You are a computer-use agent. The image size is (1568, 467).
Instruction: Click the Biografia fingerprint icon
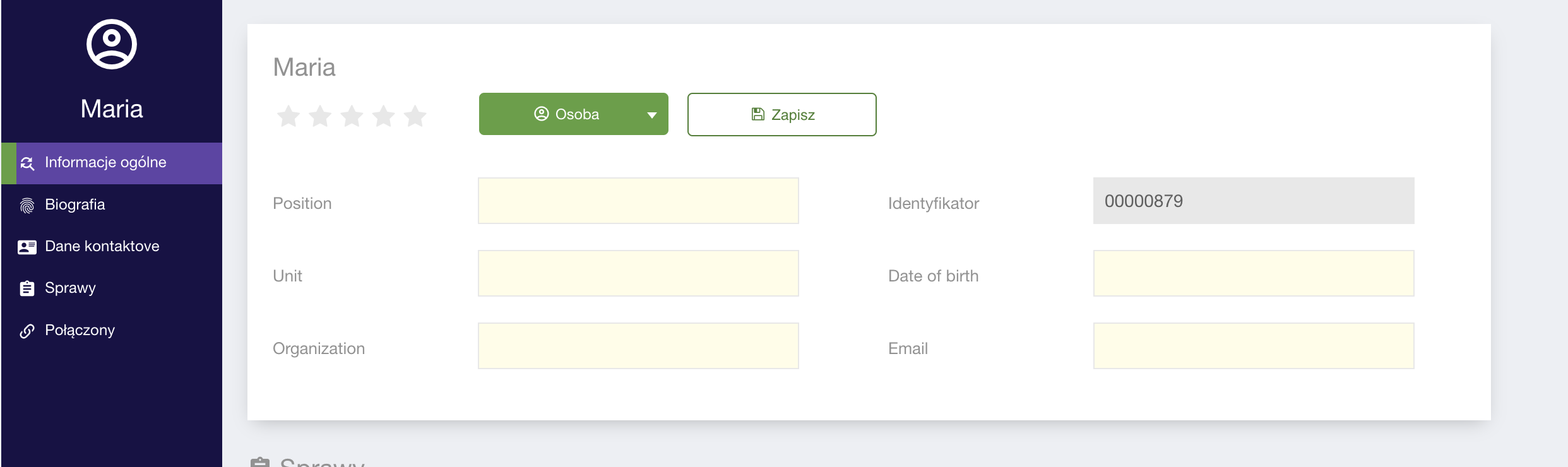pyautogui.click(x=27, y=206)
